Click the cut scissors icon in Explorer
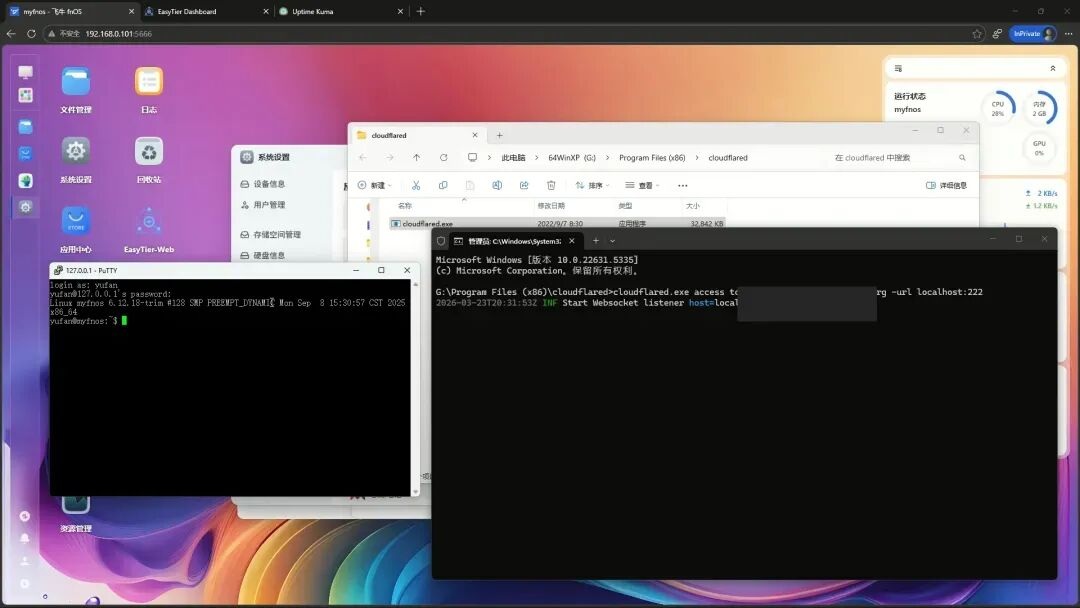The image size is (1080, 608). coord(416,185)
